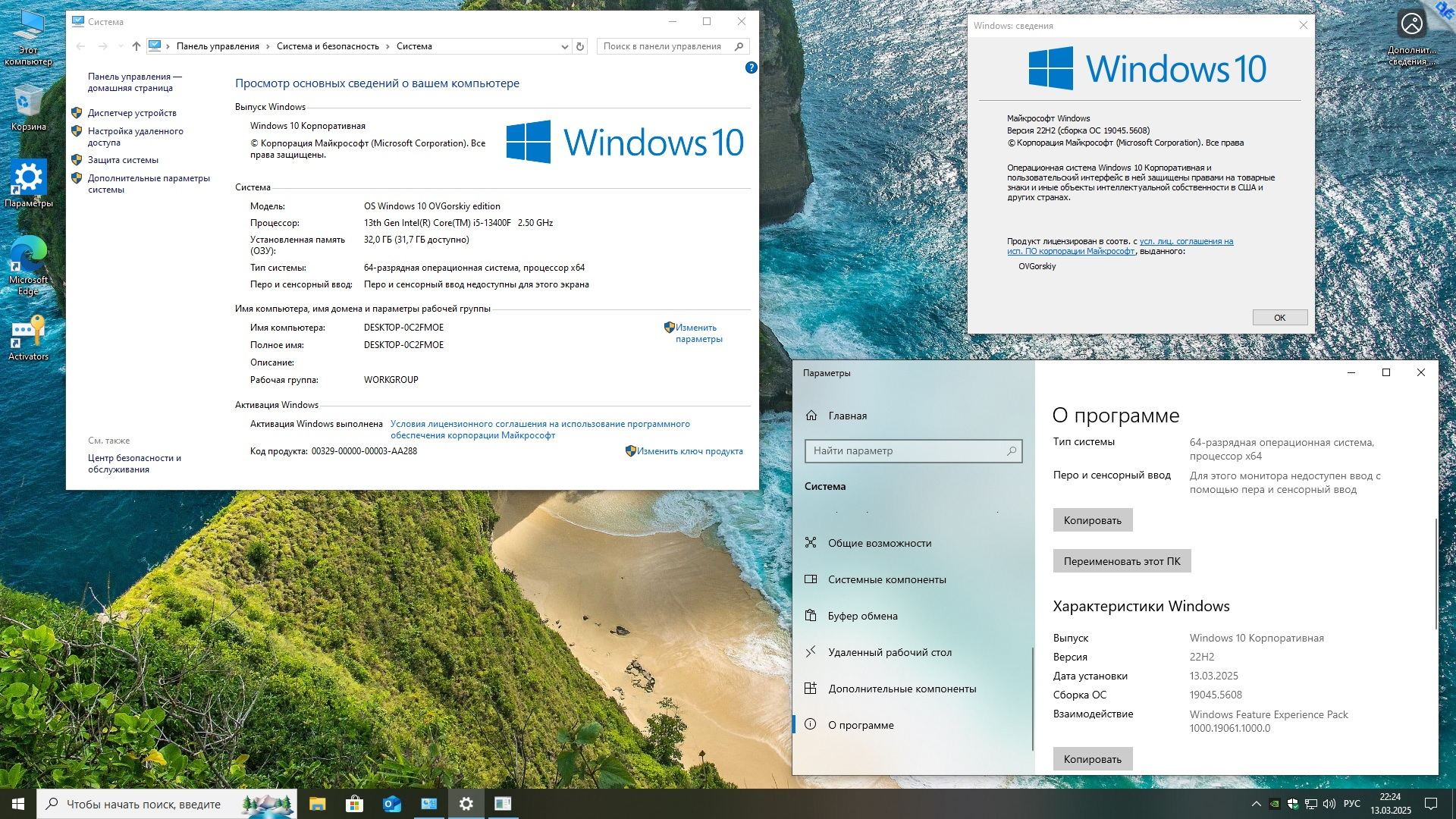The height and width of the screenshot is (819, 1456).
Task: Click the blue help question mark icon
Action: 751,67
